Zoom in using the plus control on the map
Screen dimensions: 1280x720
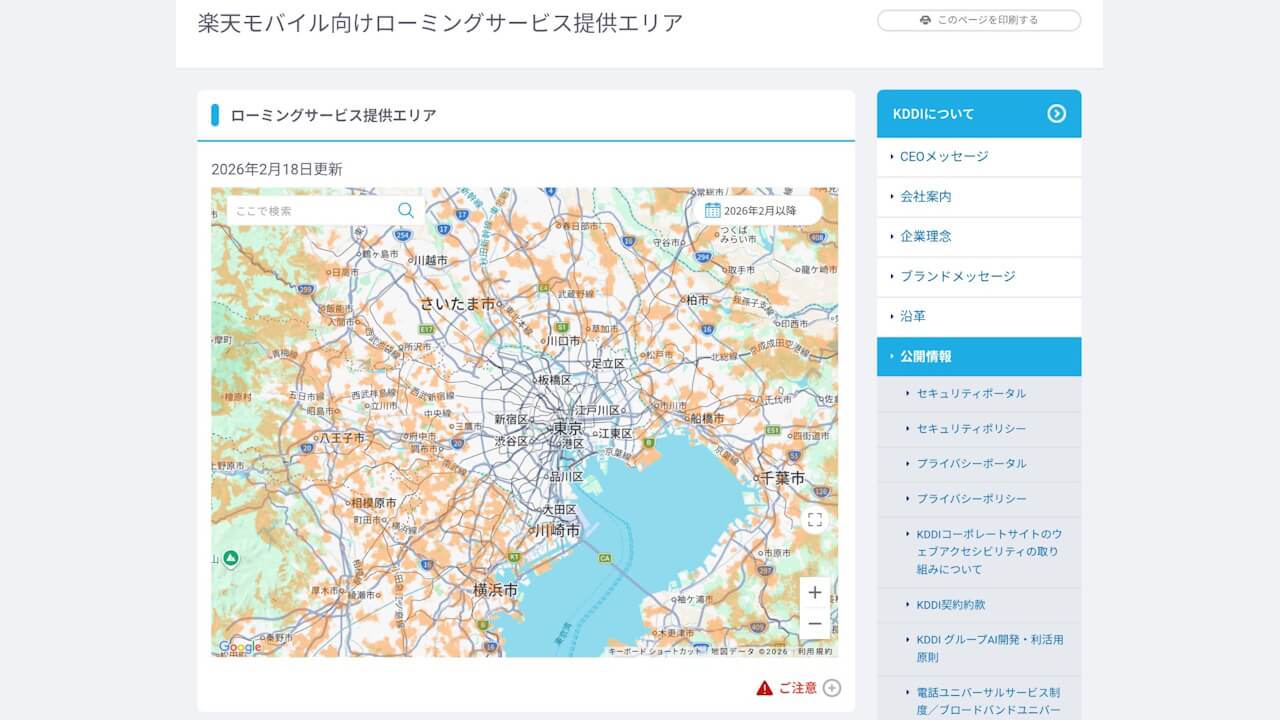click(814, 592)
